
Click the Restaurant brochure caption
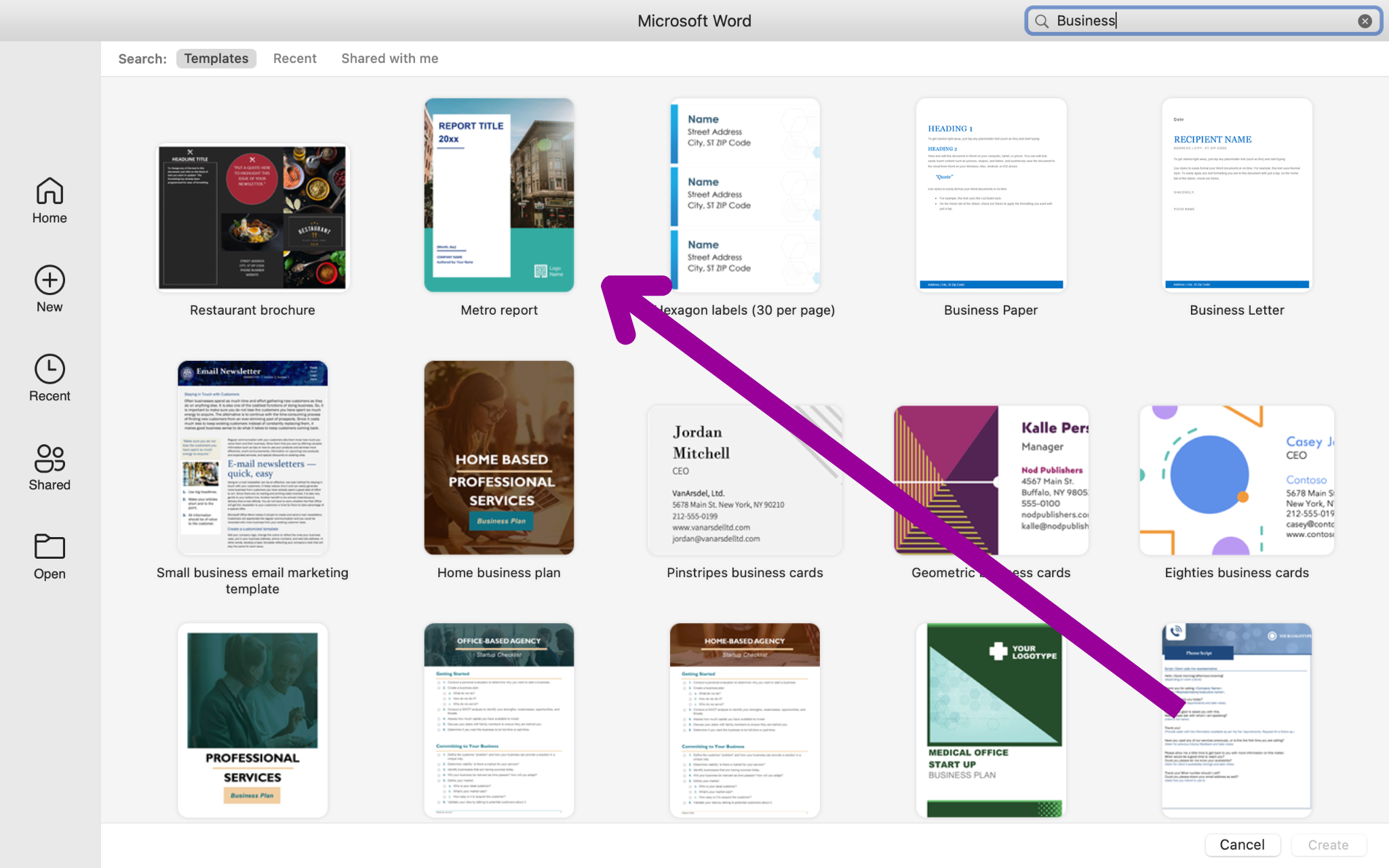coord(252,310)
